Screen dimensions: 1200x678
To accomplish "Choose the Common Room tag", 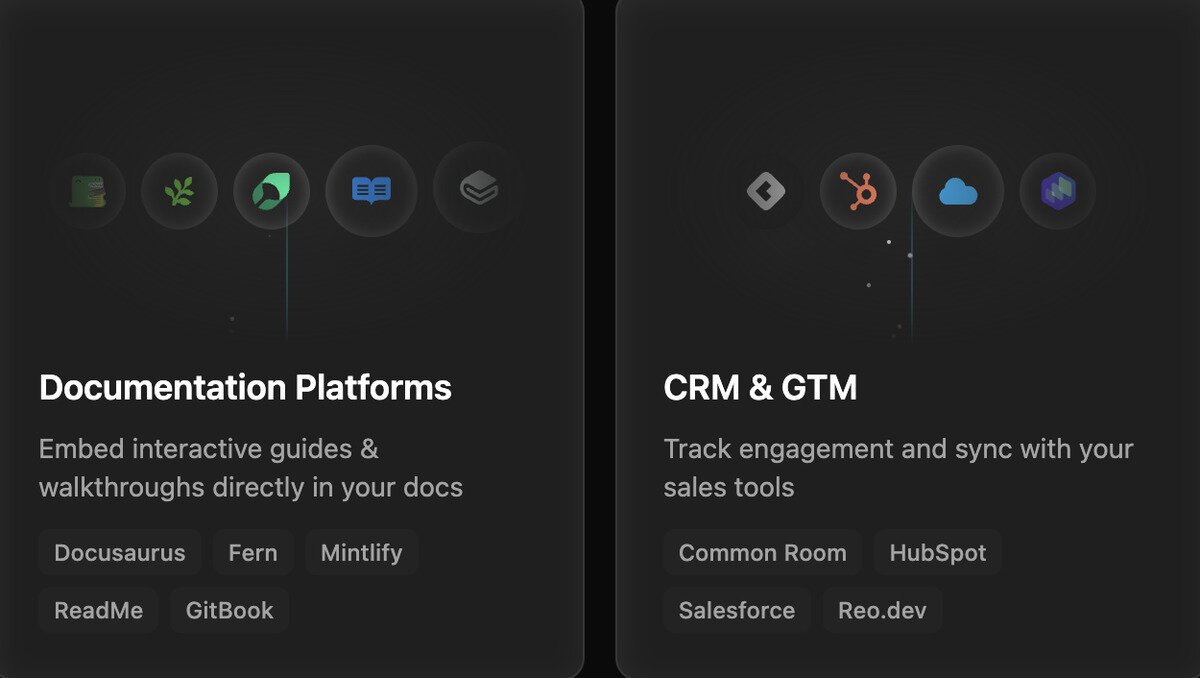I will click(763, 553).
